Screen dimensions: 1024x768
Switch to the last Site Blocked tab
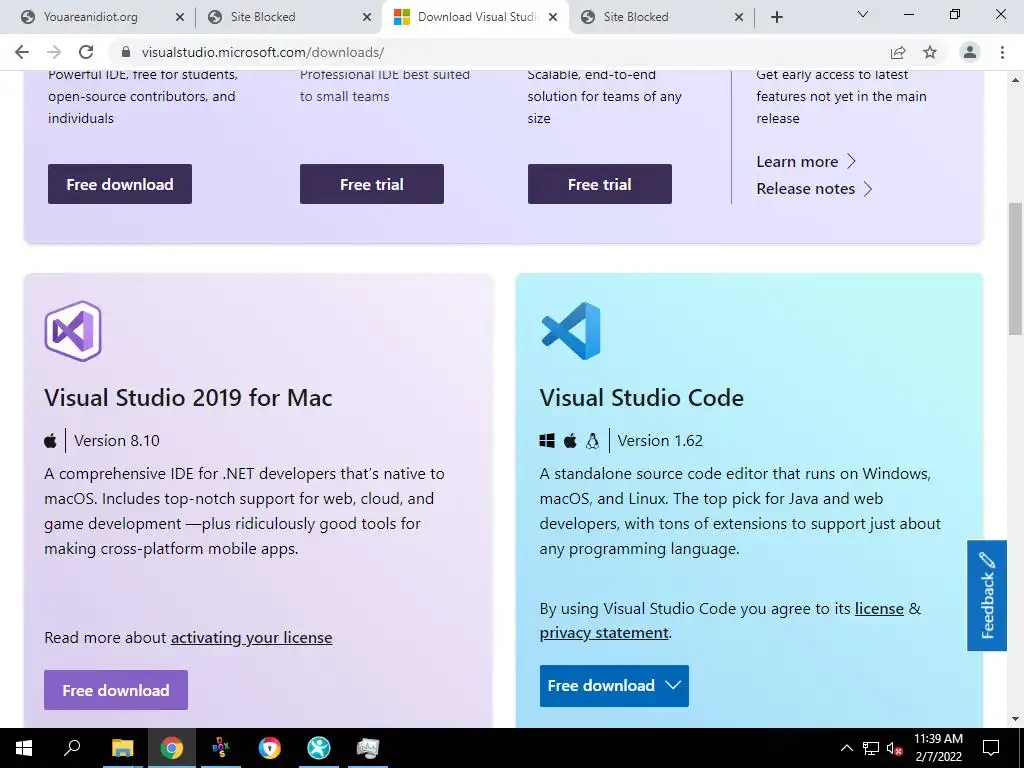pos(636,17)
